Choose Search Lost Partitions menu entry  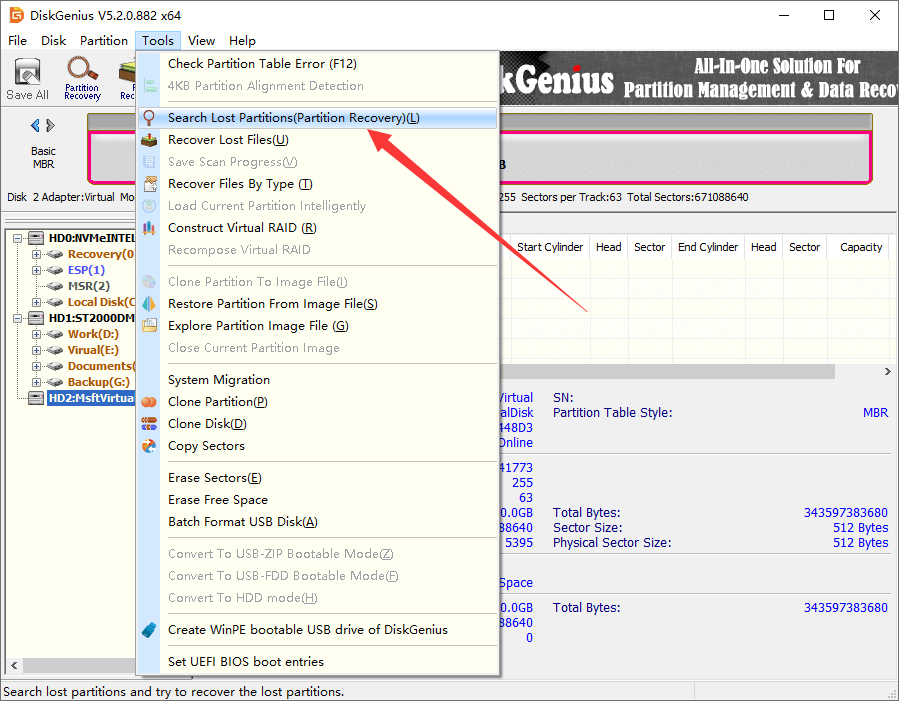[x=293, y=118]
